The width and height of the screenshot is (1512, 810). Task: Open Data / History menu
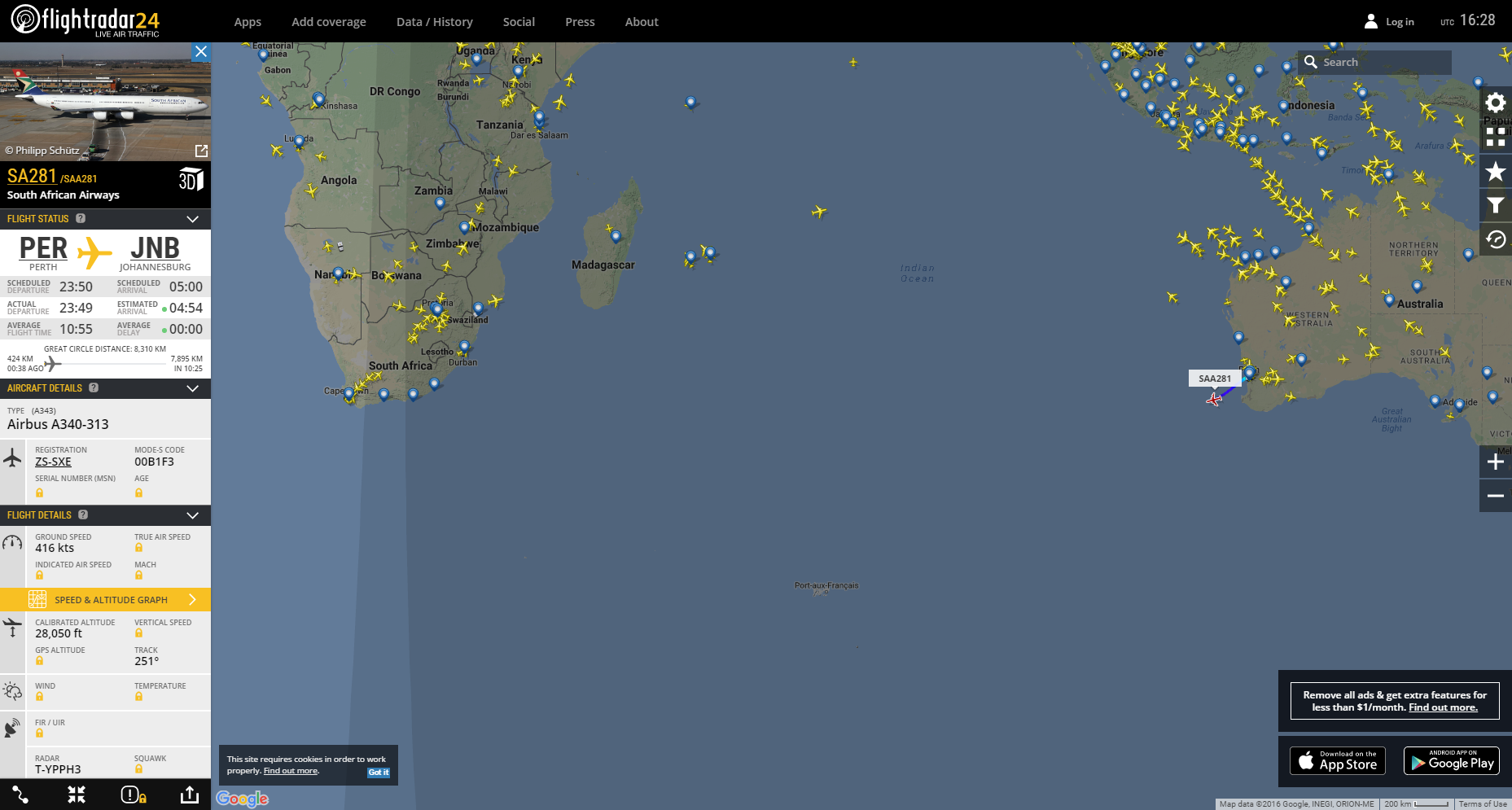[435, 22]
